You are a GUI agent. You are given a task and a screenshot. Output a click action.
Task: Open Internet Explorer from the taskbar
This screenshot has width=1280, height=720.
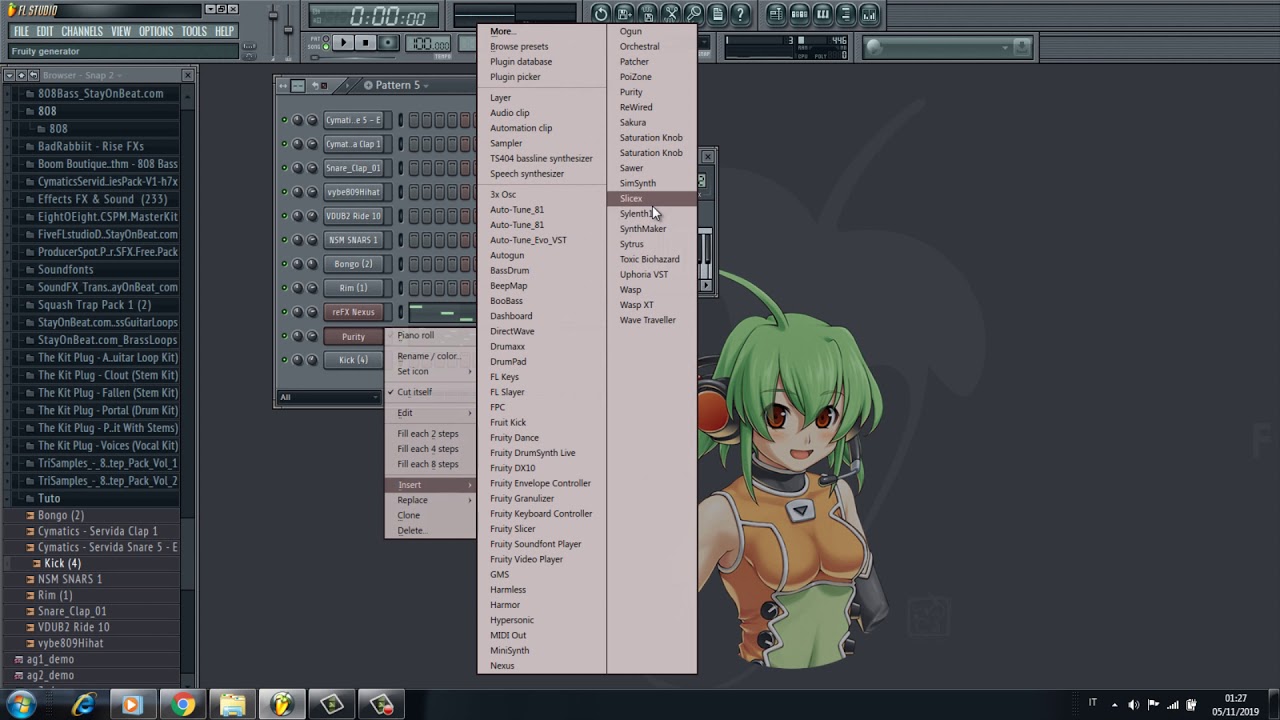[x=83, y=705]
